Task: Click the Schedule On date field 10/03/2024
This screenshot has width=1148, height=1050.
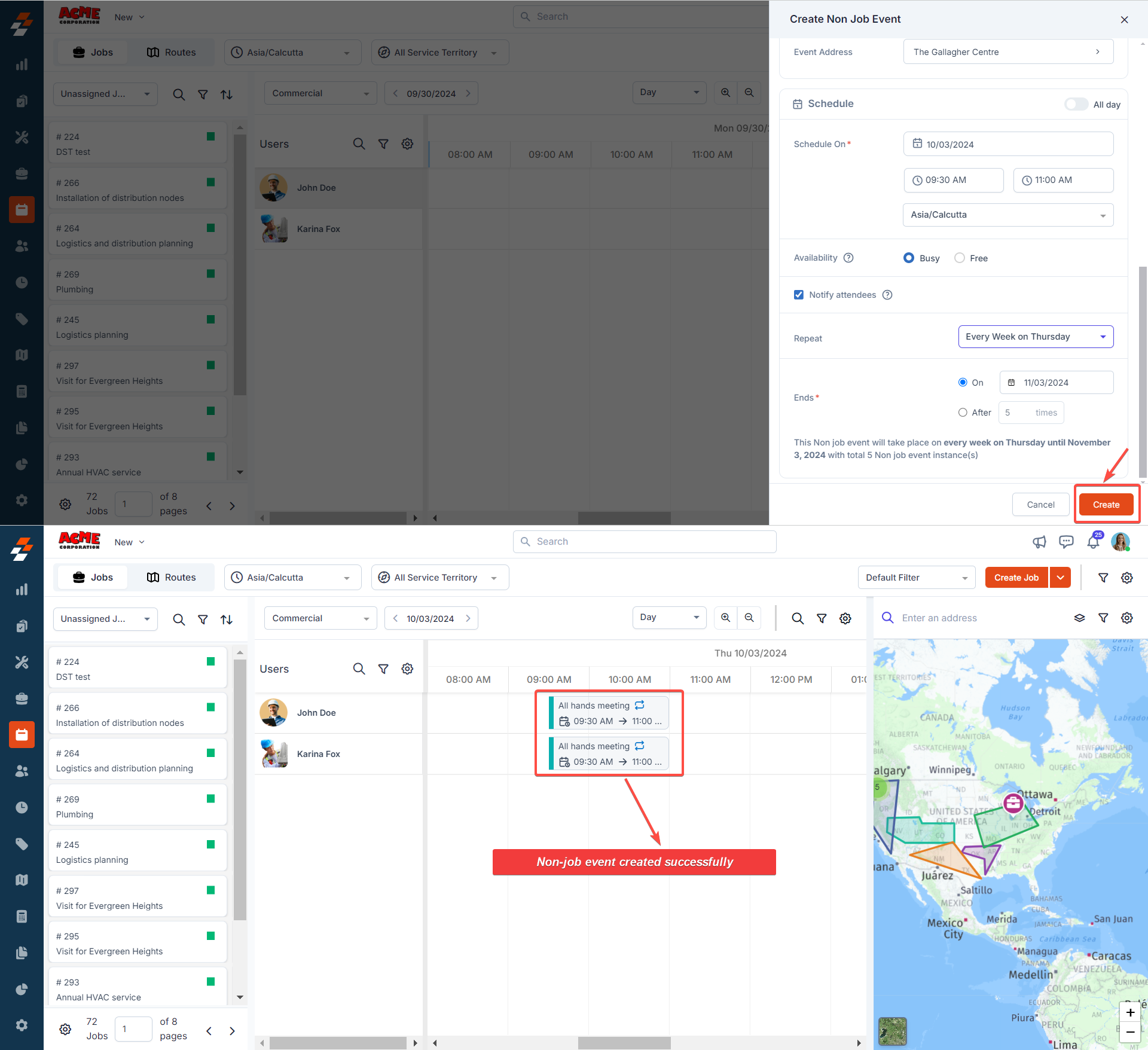Action: pyautogui.click(x=1008, y=144)
